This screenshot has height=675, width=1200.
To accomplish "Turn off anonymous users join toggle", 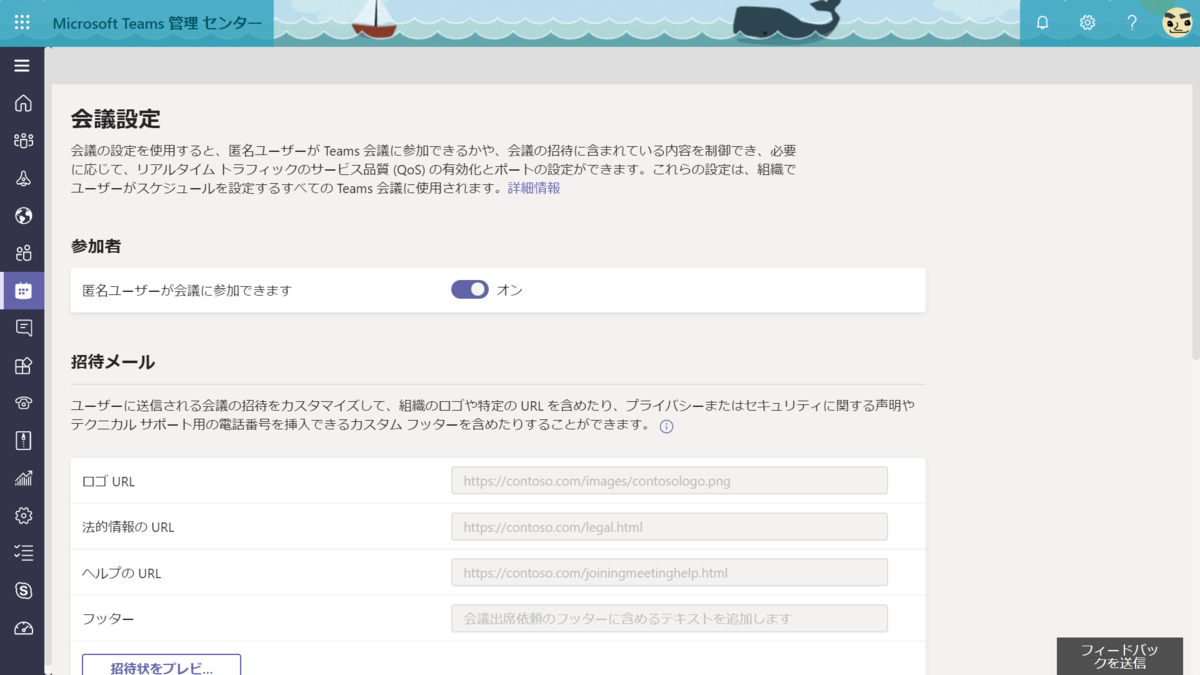I will [470, 290].
